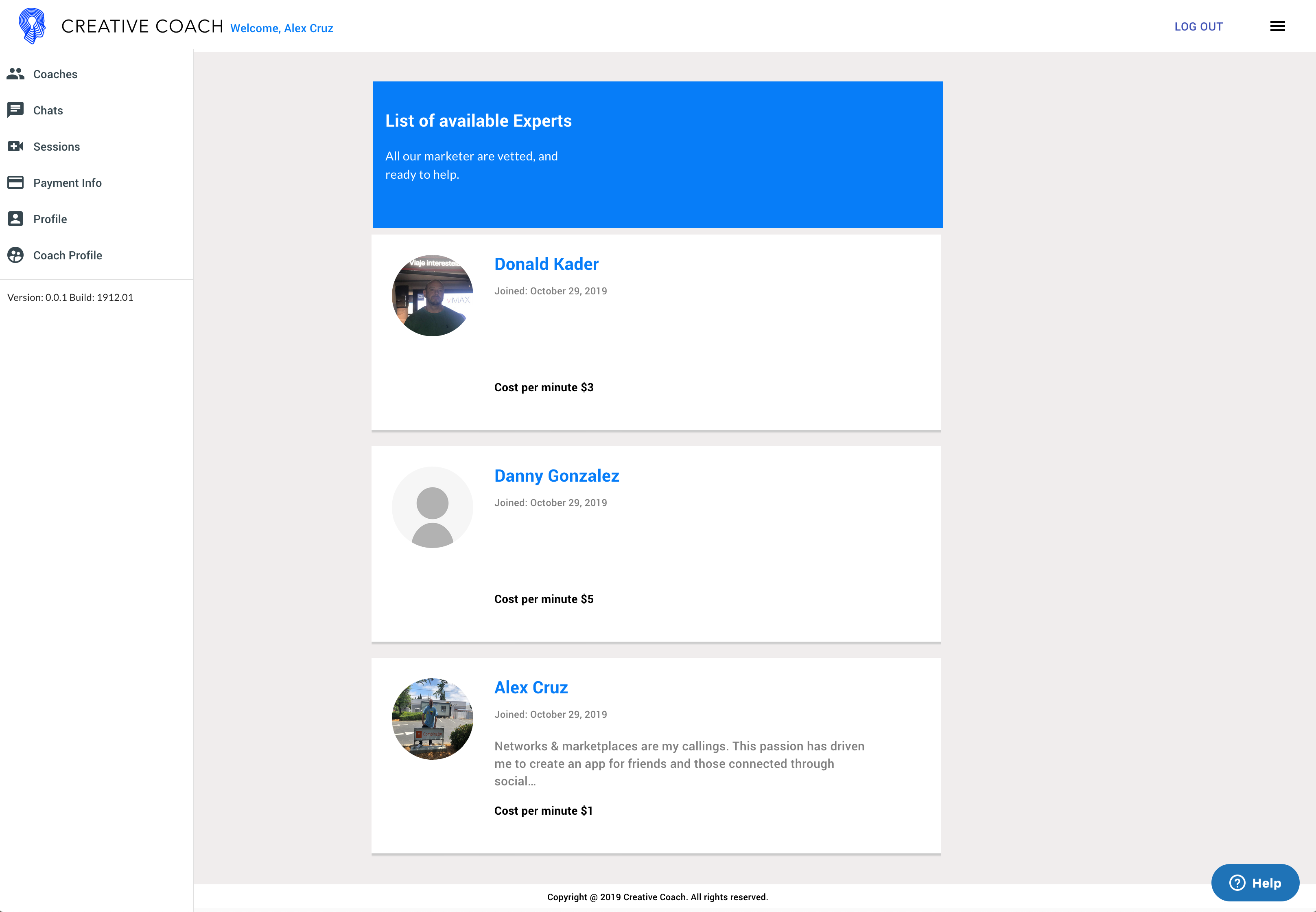Open the Alex Cruz expert name link
This screenshot has width=1316, height=912.
coord(531,687)
